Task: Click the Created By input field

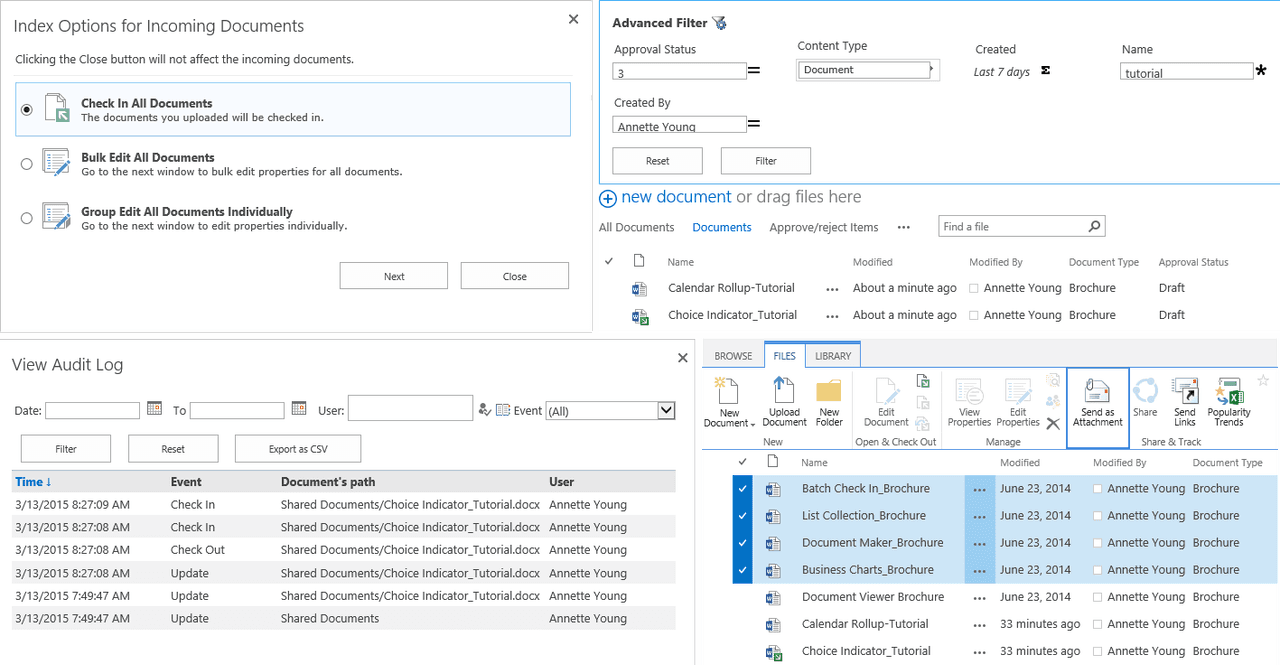Action: [679, 125]
